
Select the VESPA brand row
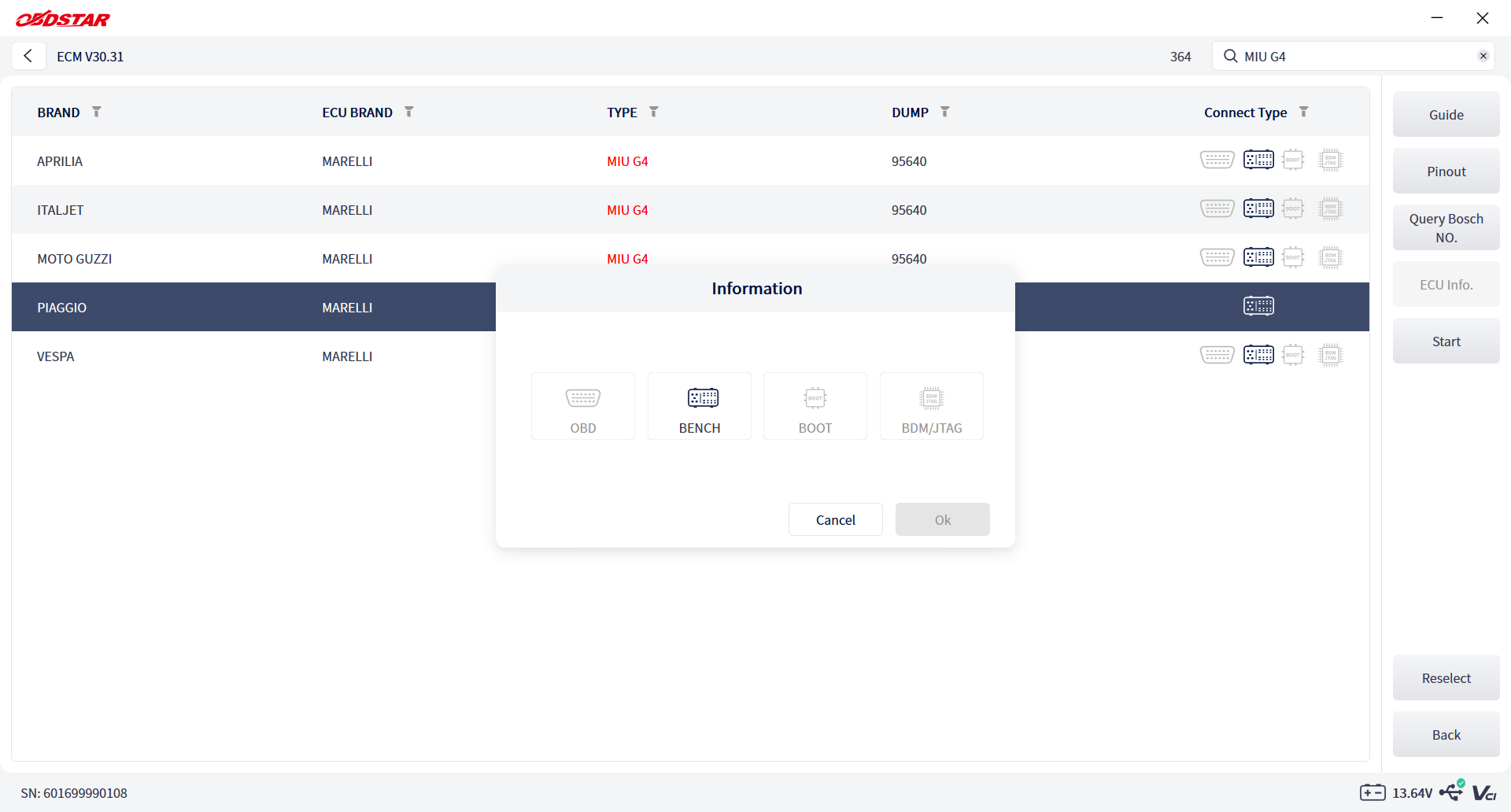[x=690, y=356]
